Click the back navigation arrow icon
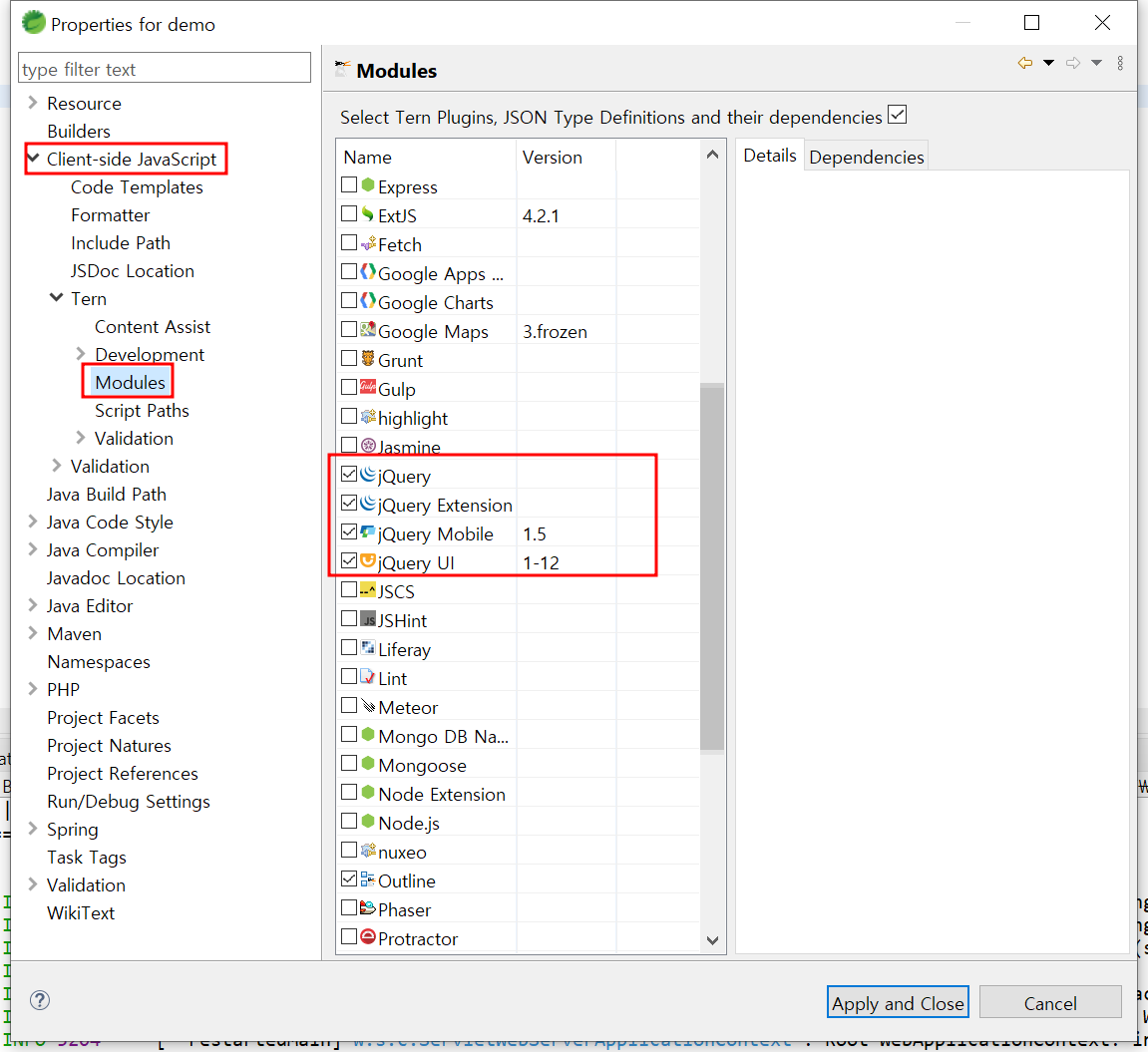This screenshot has width=1148, height=1052. point(1025,64)
